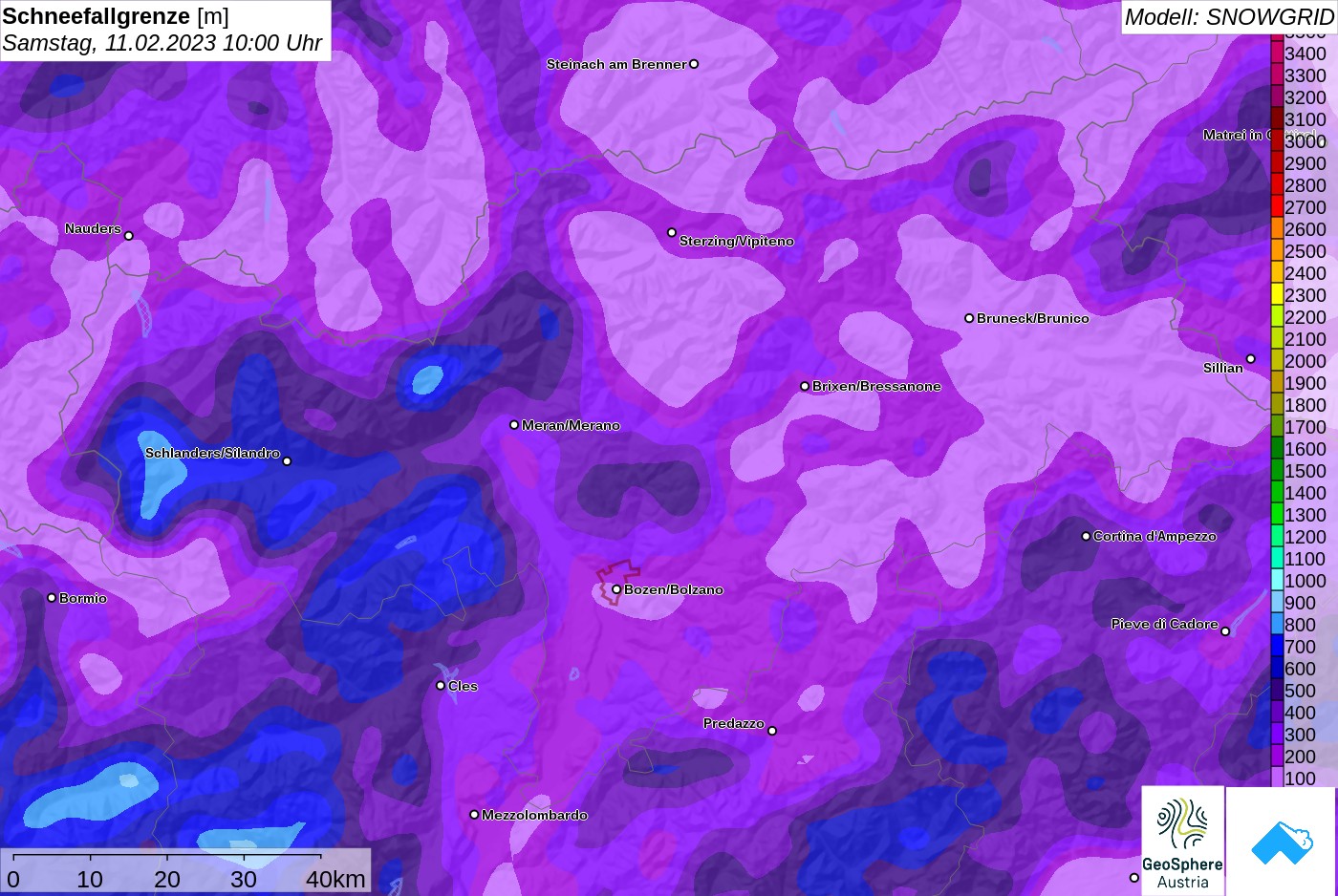Click the Modell: SNOWGRID label
The image size is (1338, 896).
(1229, 17)
